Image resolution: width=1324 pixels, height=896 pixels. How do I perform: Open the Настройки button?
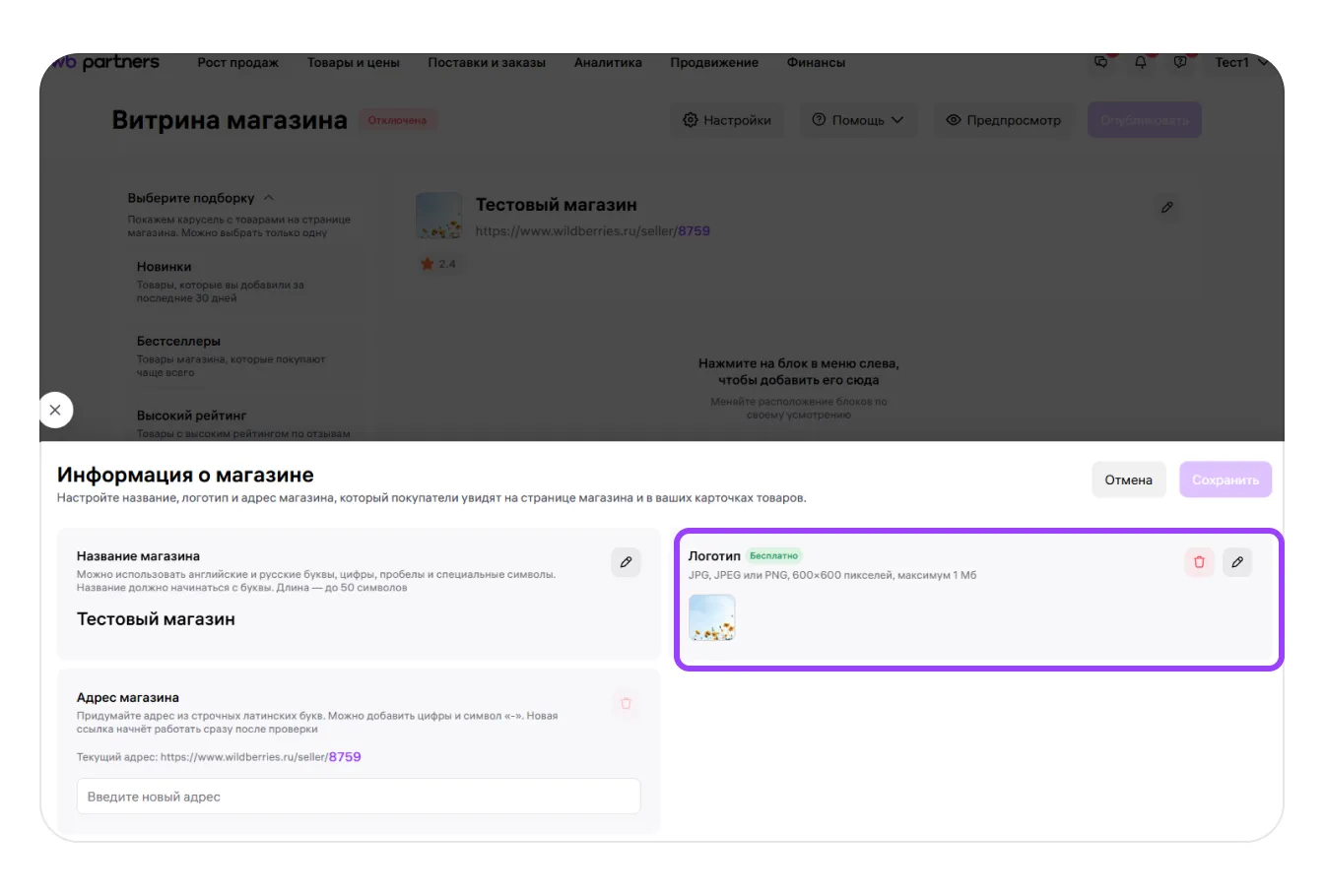point(727,120)
